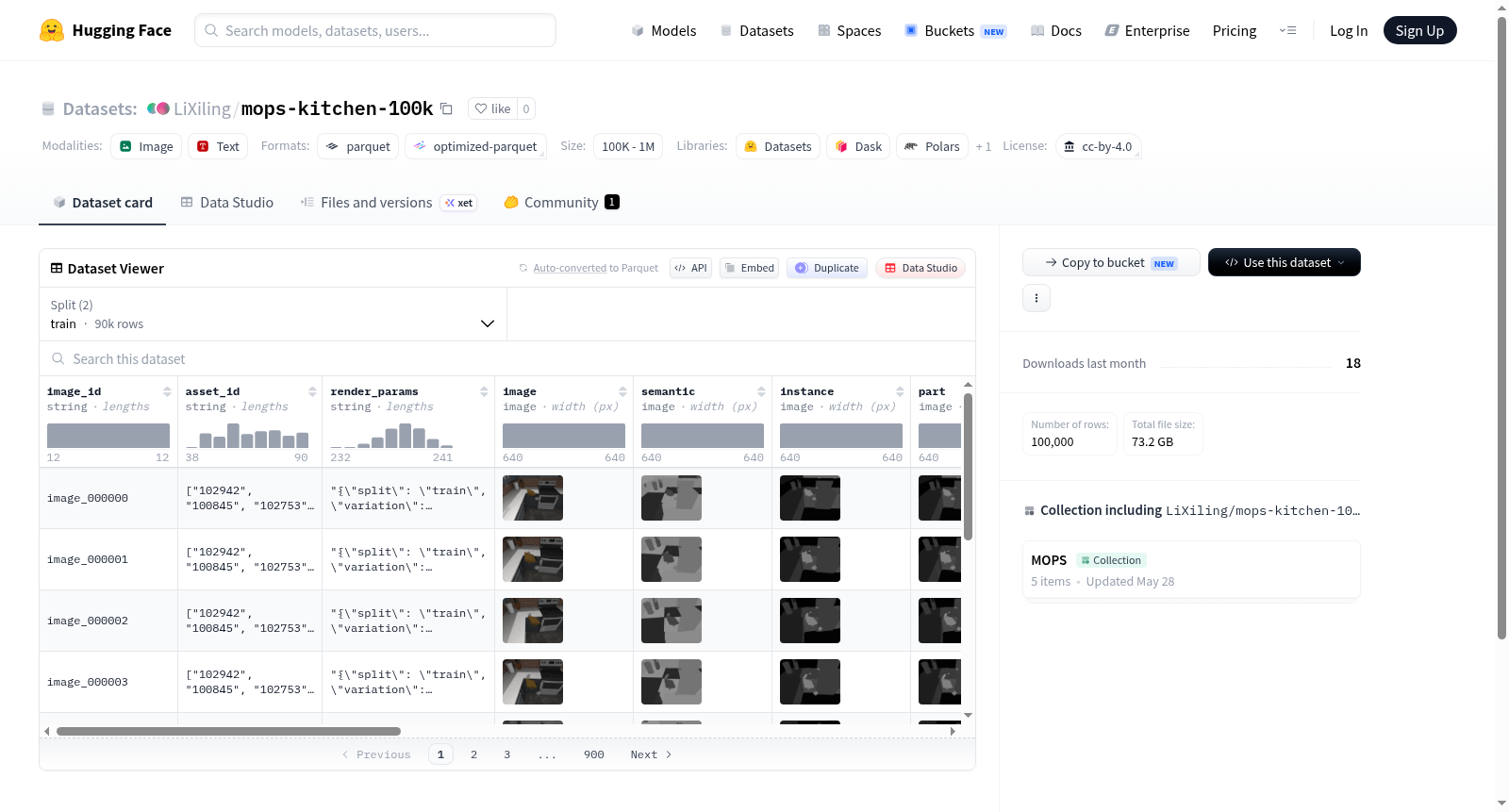Open the expanded navigation menu icon
This screenshot has height=812, width=1509.
pyautogui.click(x=1287, y=31)
